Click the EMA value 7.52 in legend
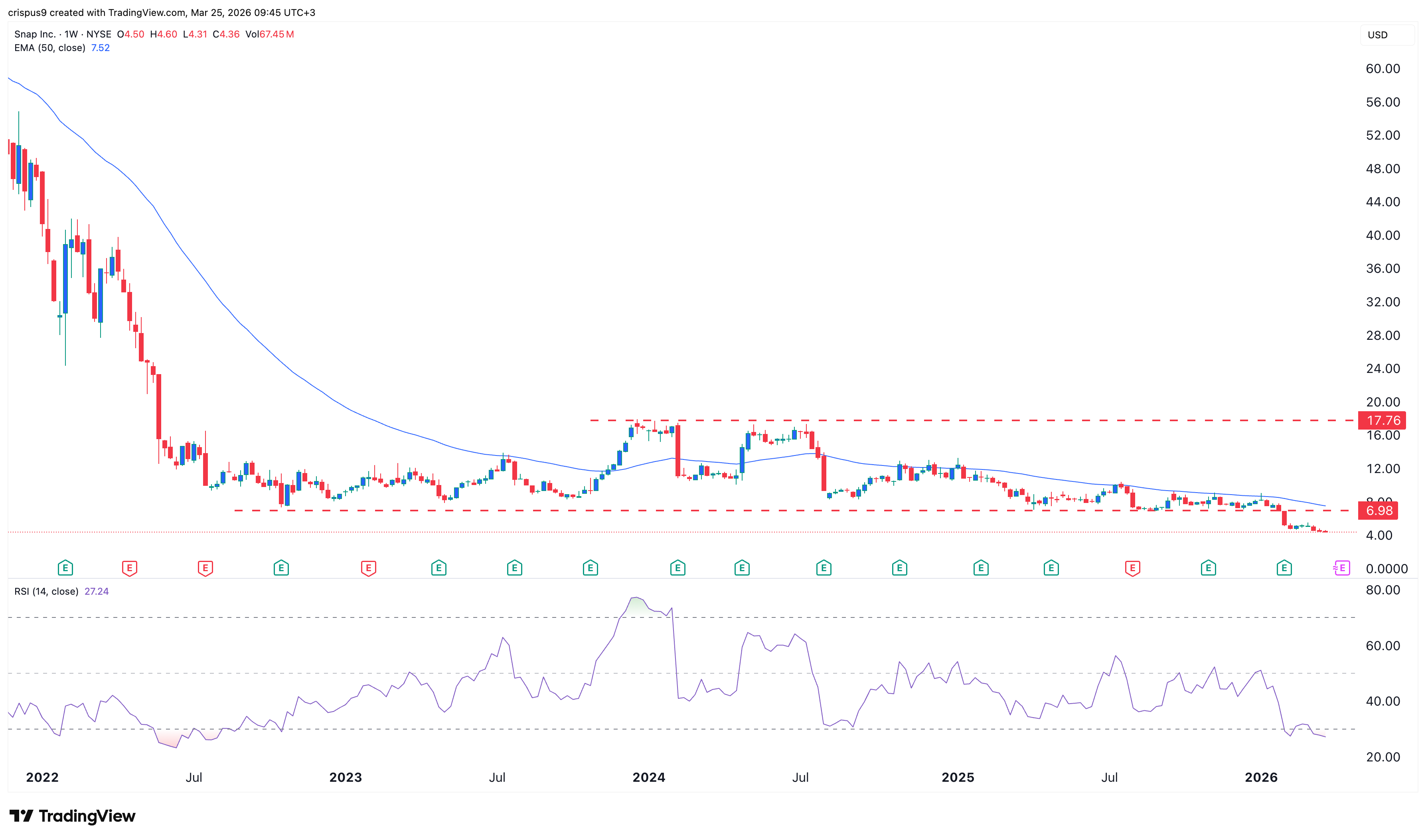 click(100, 48)
